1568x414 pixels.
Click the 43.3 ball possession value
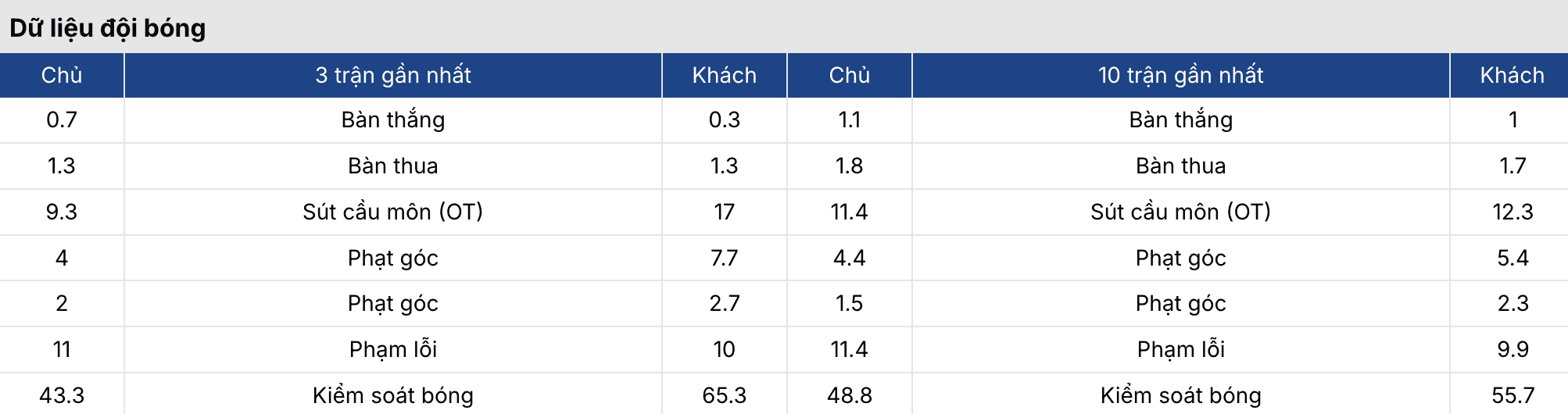click(x=62, y=395)
